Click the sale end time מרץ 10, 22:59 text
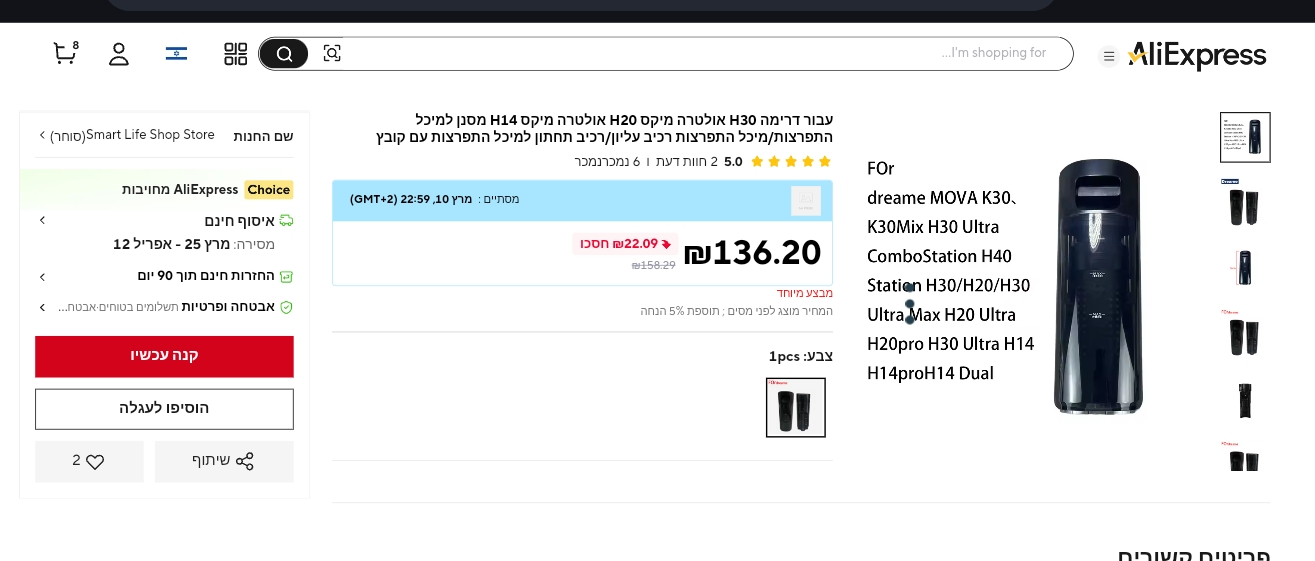The image size is (1315, 561). pyautogui.click(x=411, y=199)
